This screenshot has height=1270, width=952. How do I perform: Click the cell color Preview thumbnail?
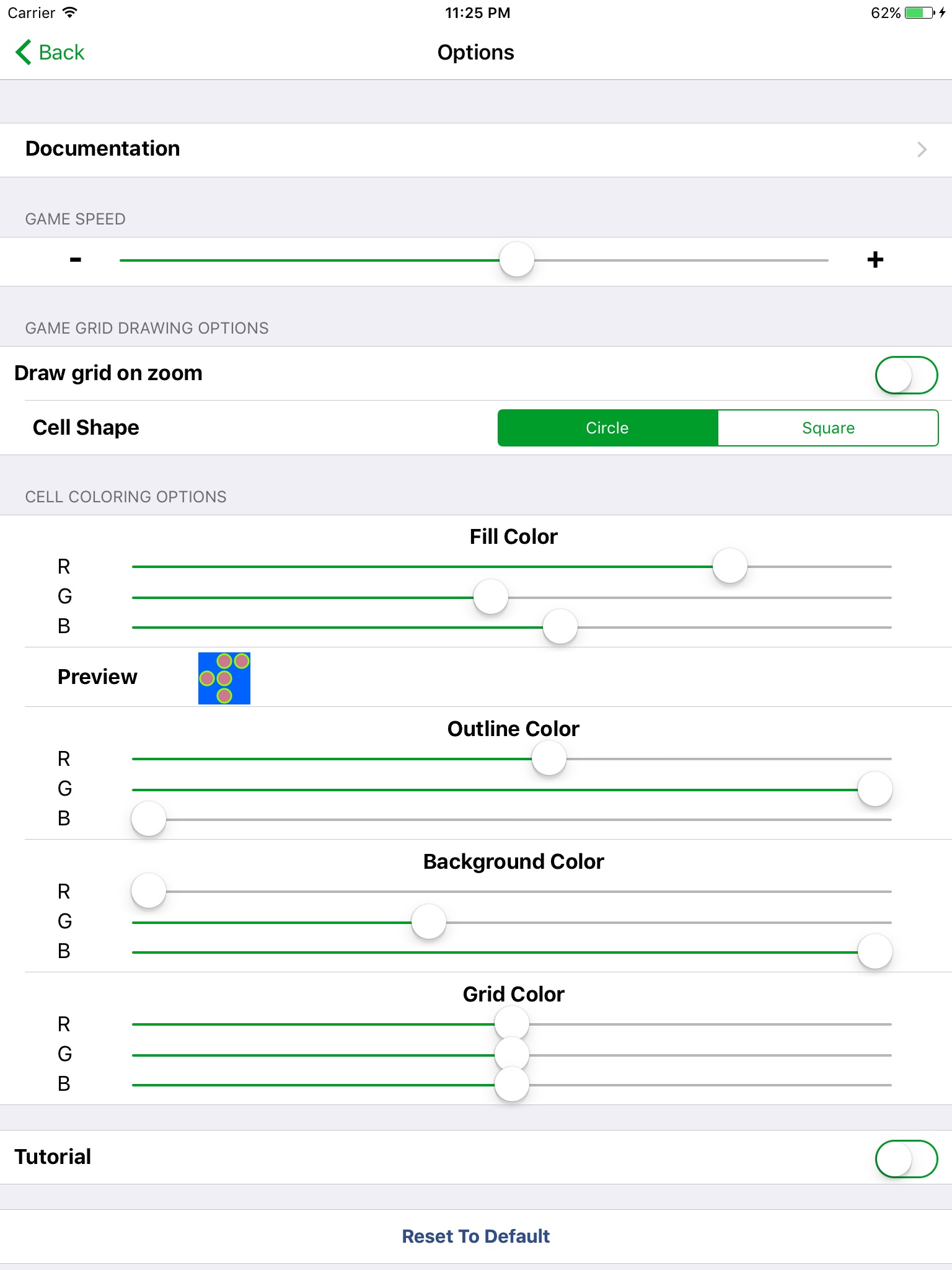click(224, 678)
